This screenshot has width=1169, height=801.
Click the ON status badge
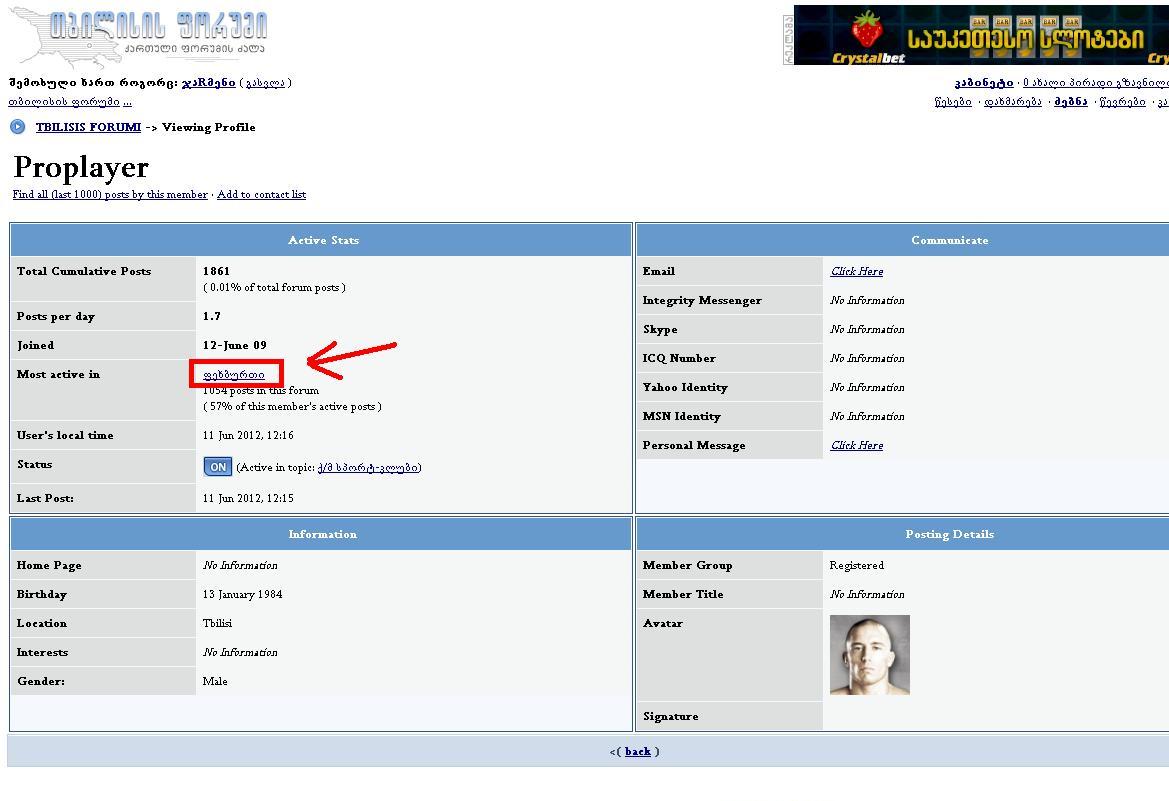[x=218, y=467]
